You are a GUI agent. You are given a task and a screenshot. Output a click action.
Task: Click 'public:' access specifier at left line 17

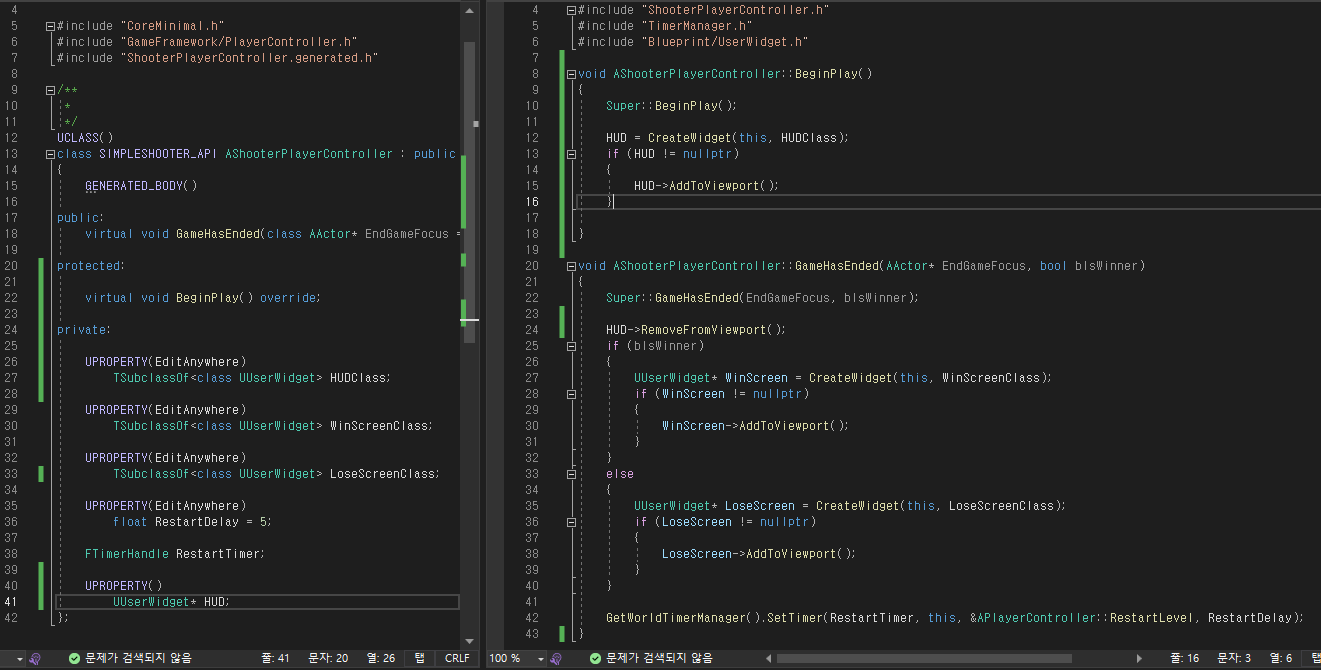coord(80,218)
